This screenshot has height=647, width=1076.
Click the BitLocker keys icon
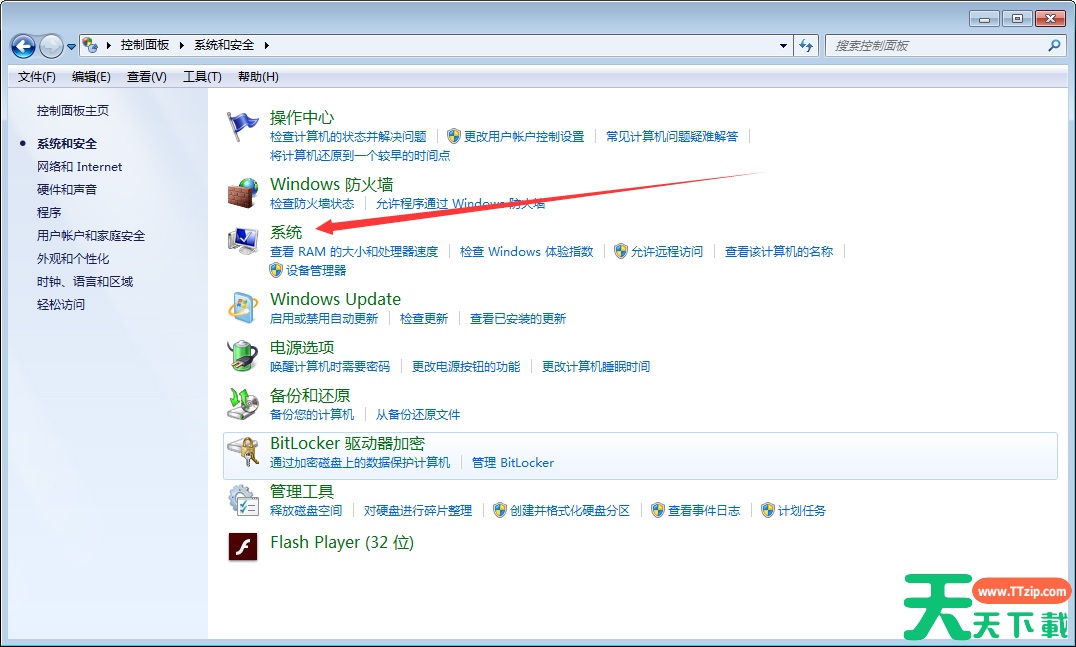click(242, 452)
